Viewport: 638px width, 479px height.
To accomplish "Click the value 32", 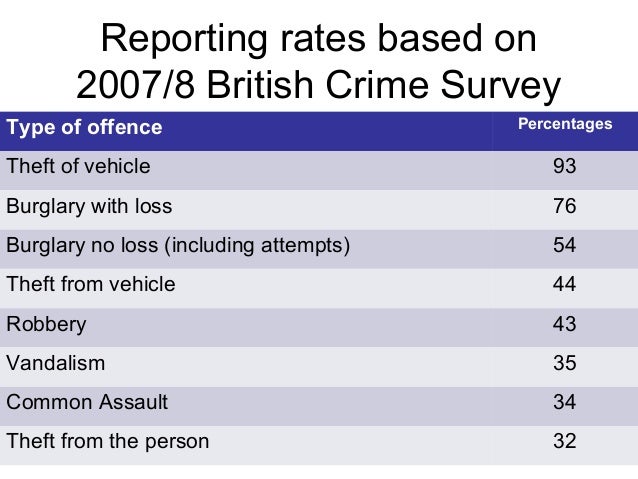I will coord(564,441).
